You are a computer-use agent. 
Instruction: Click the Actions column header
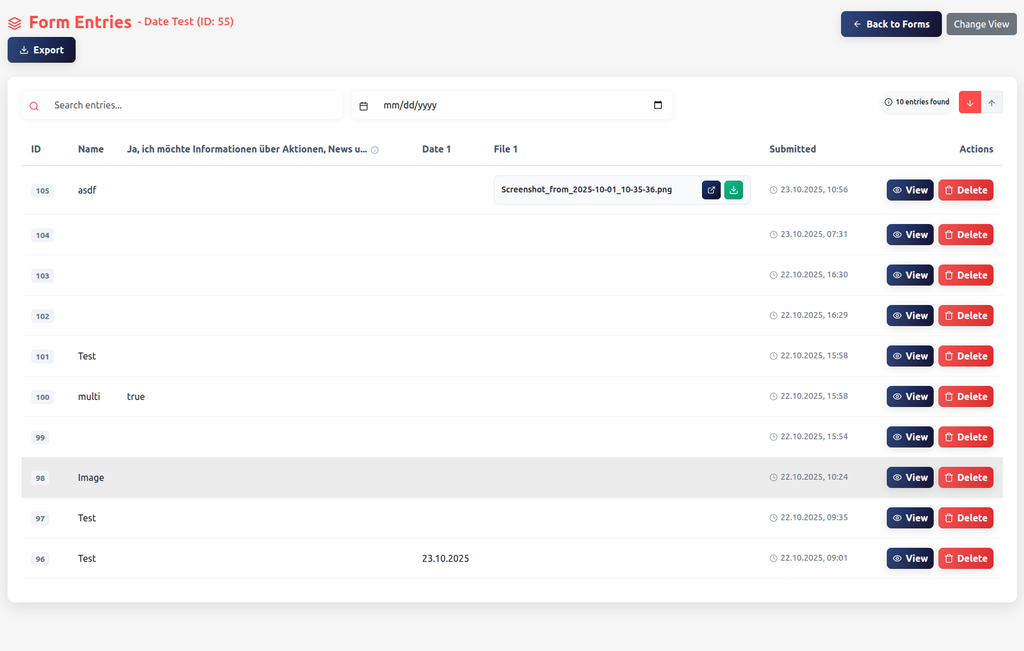coord(976,149)
